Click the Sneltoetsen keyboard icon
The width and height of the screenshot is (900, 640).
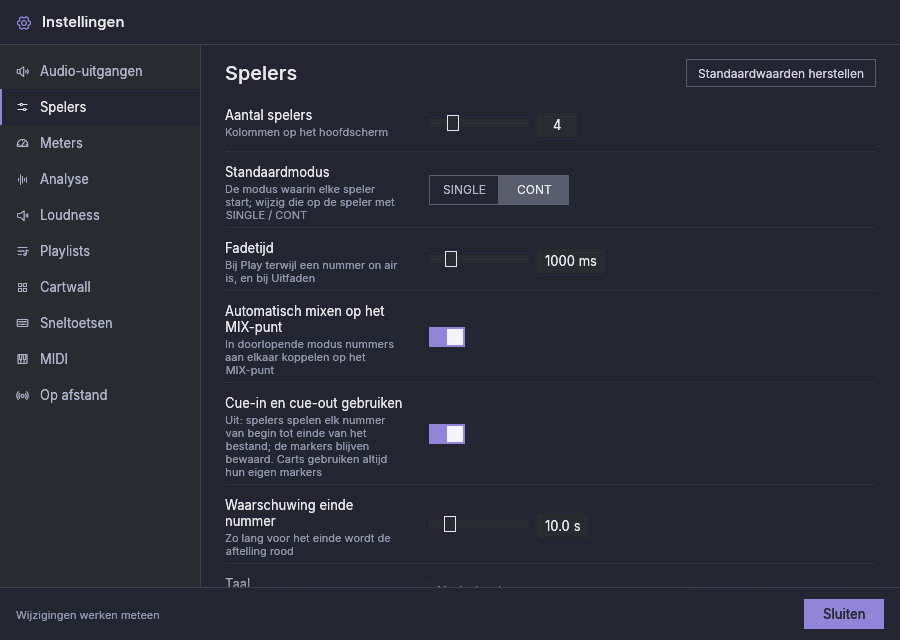[22, 323]
